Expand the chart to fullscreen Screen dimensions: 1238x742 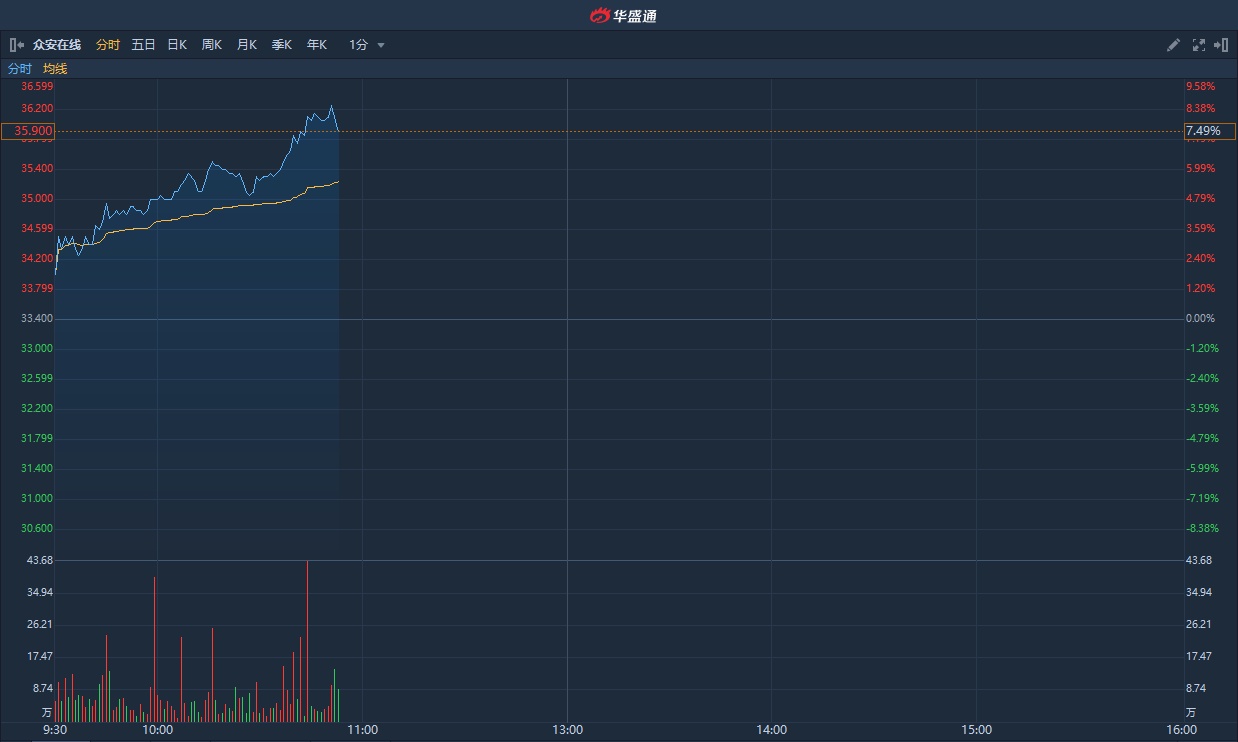click(1198, 45)
